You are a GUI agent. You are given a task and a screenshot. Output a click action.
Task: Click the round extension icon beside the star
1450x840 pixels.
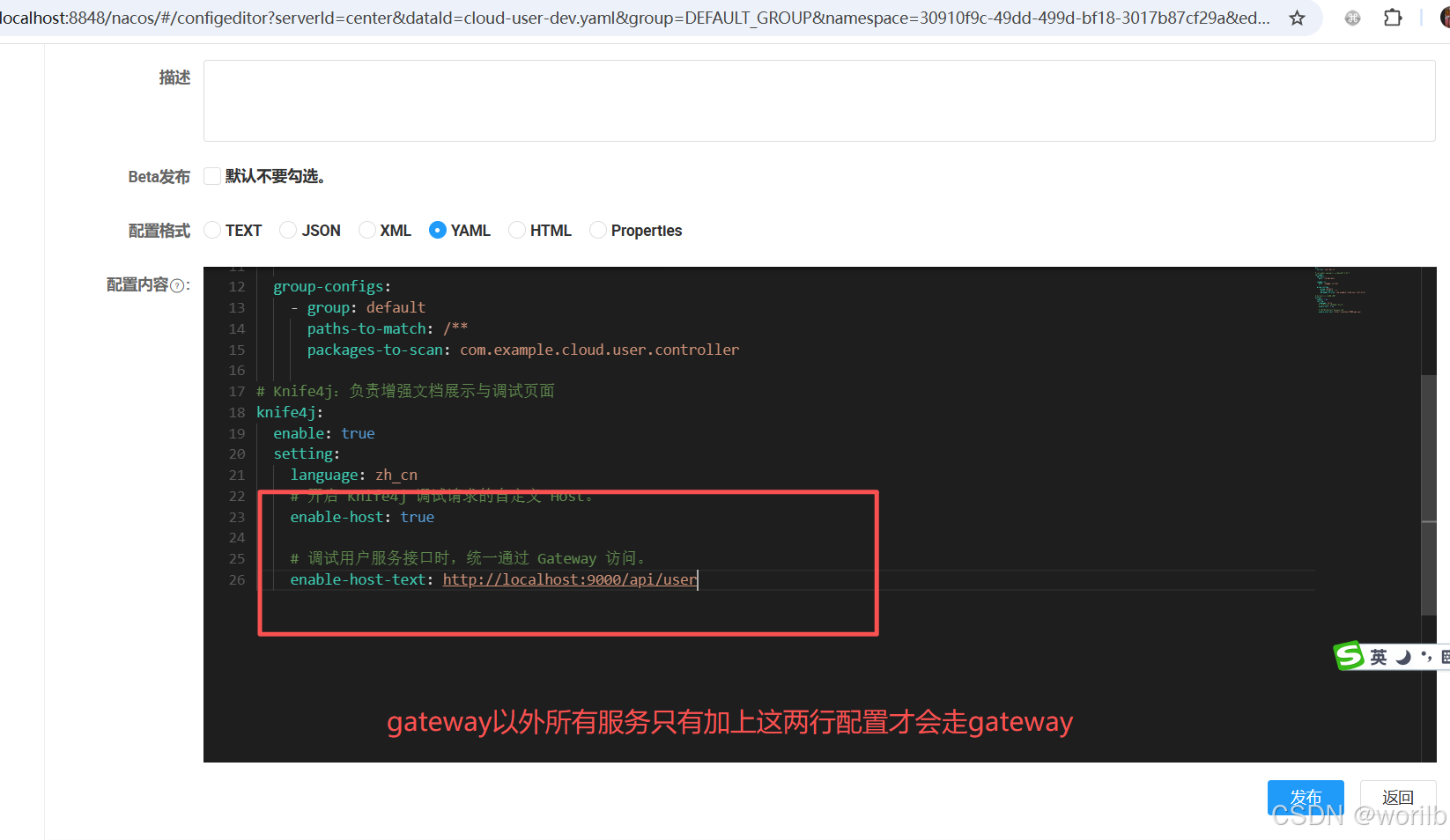[1352, 18]
